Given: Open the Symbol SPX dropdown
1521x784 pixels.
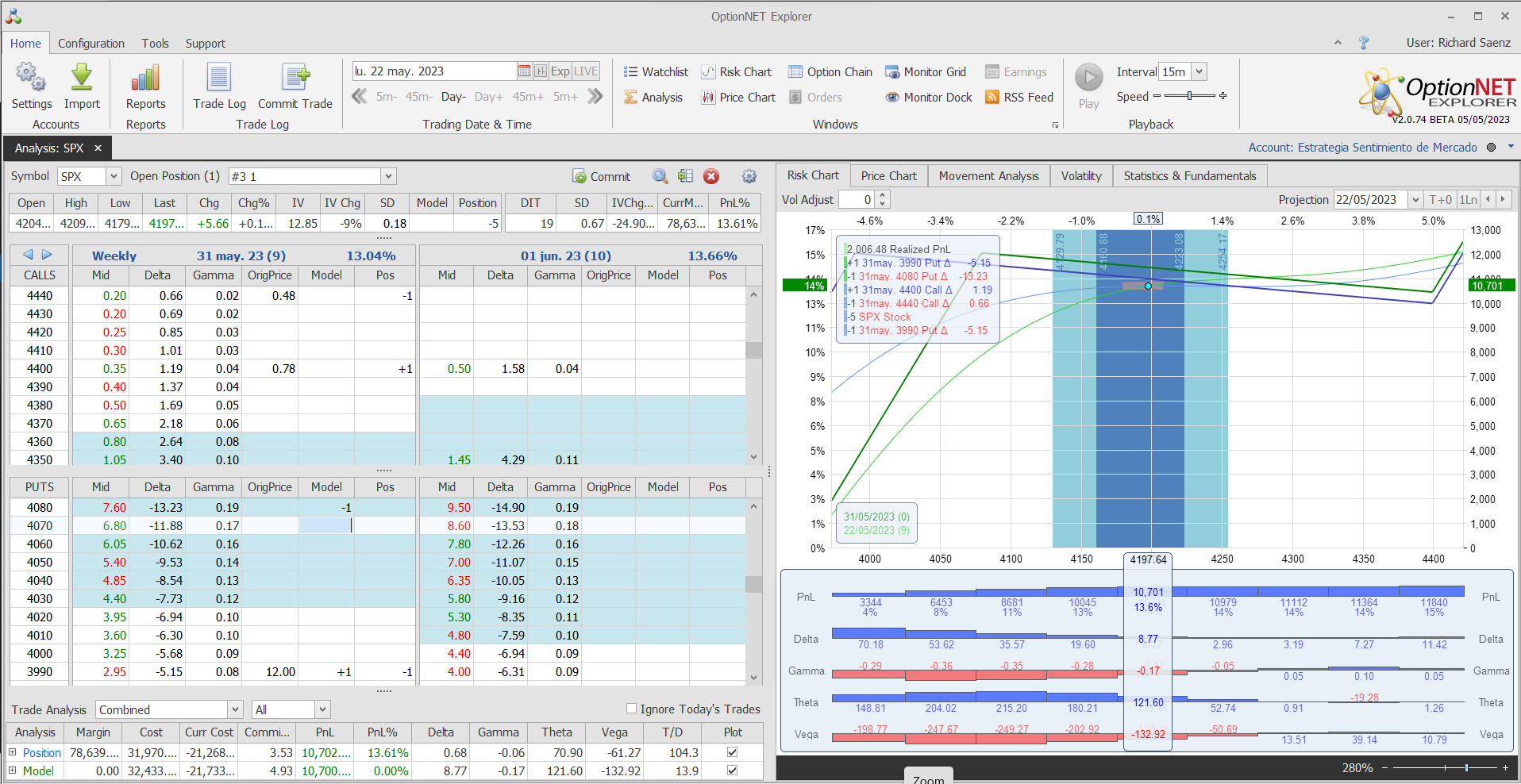Looking at the screenshot, I should pyautogui.click(x=114, y=176).
